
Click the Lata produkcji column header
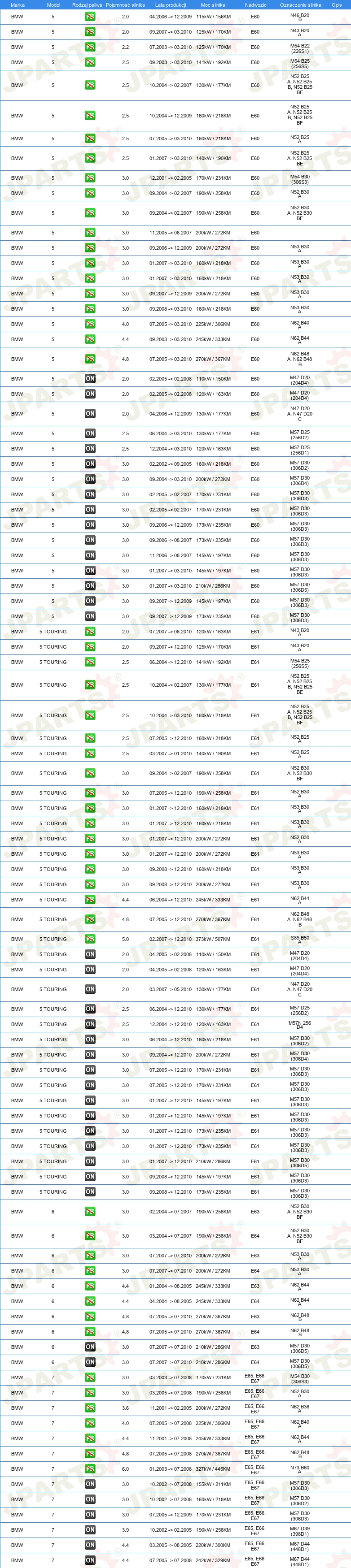pos(171,5)
